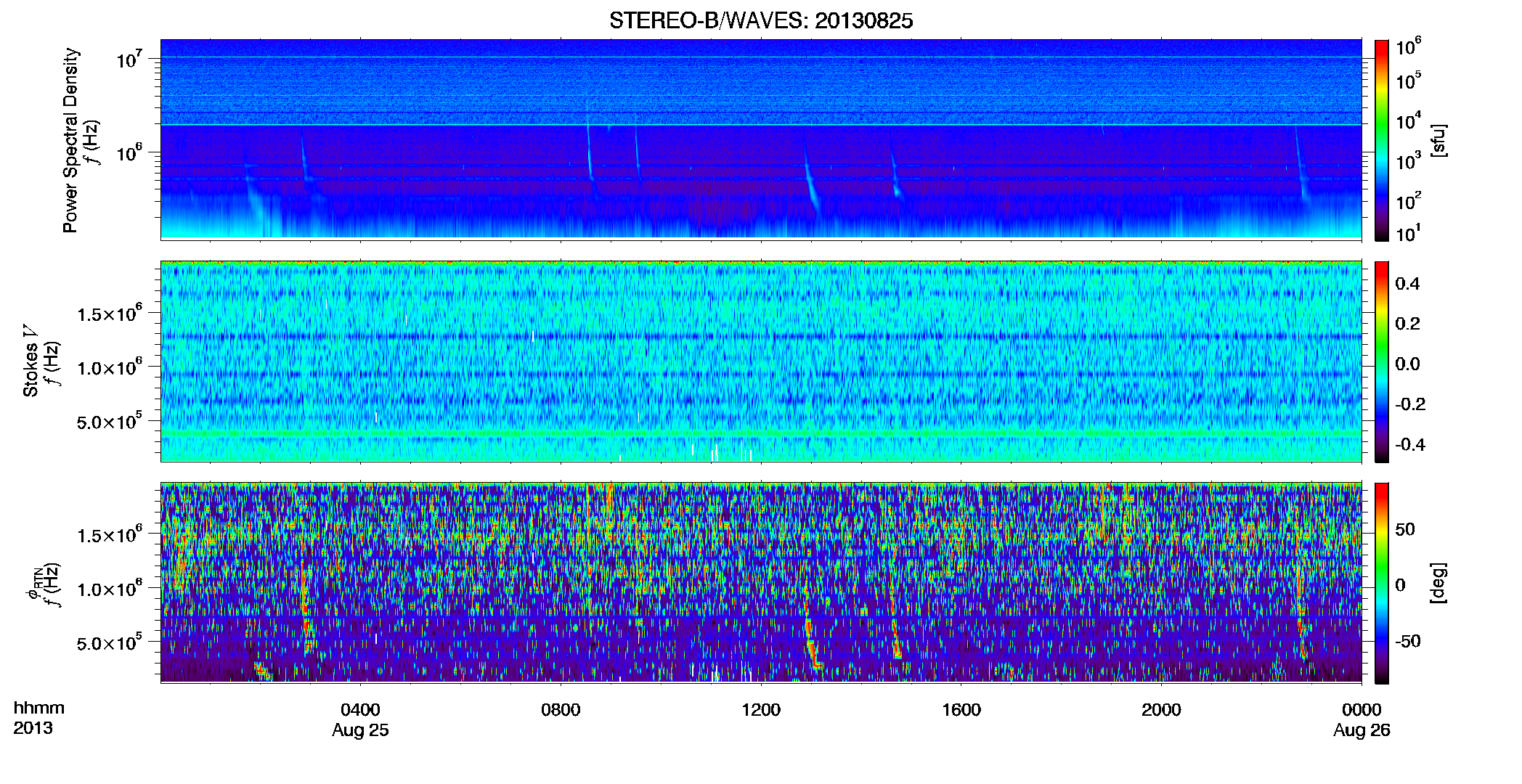Select 1.0×10^6 tick on Stokes V panel
The width and height of the screenshot is (1522, 784).
pyautogui.click(x=110, y=367)
